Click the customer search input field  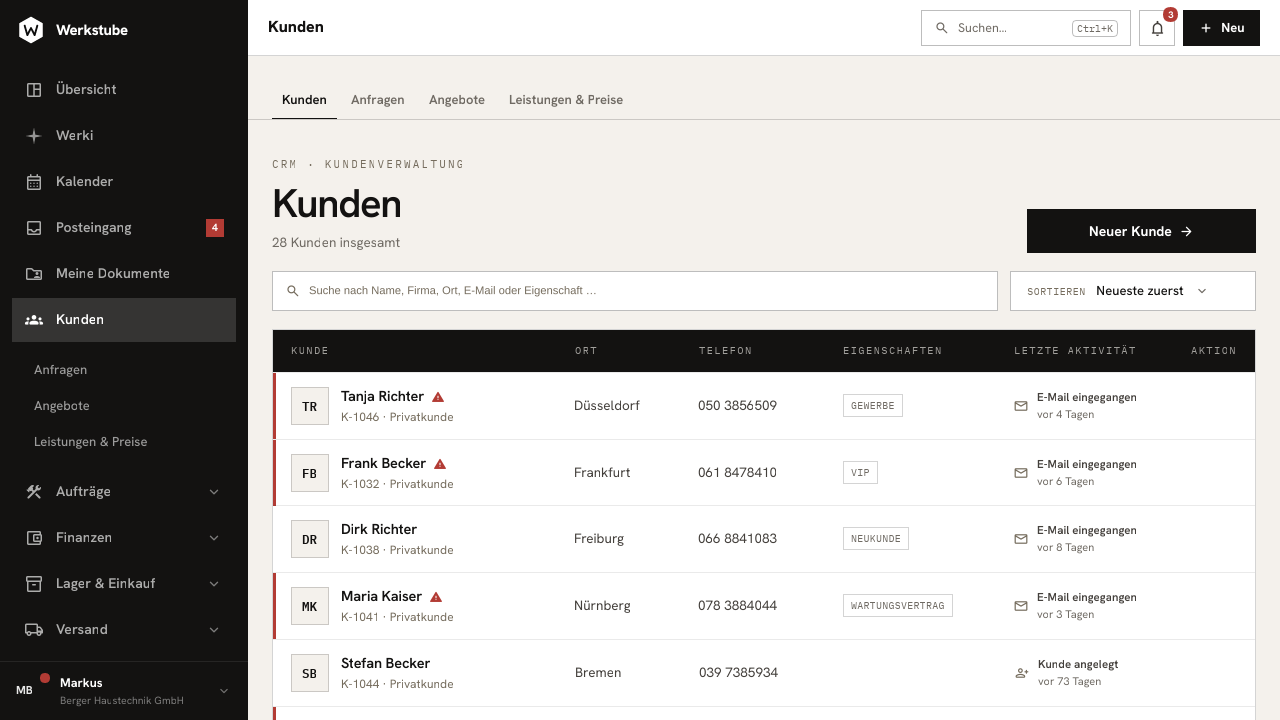(635, 291)
